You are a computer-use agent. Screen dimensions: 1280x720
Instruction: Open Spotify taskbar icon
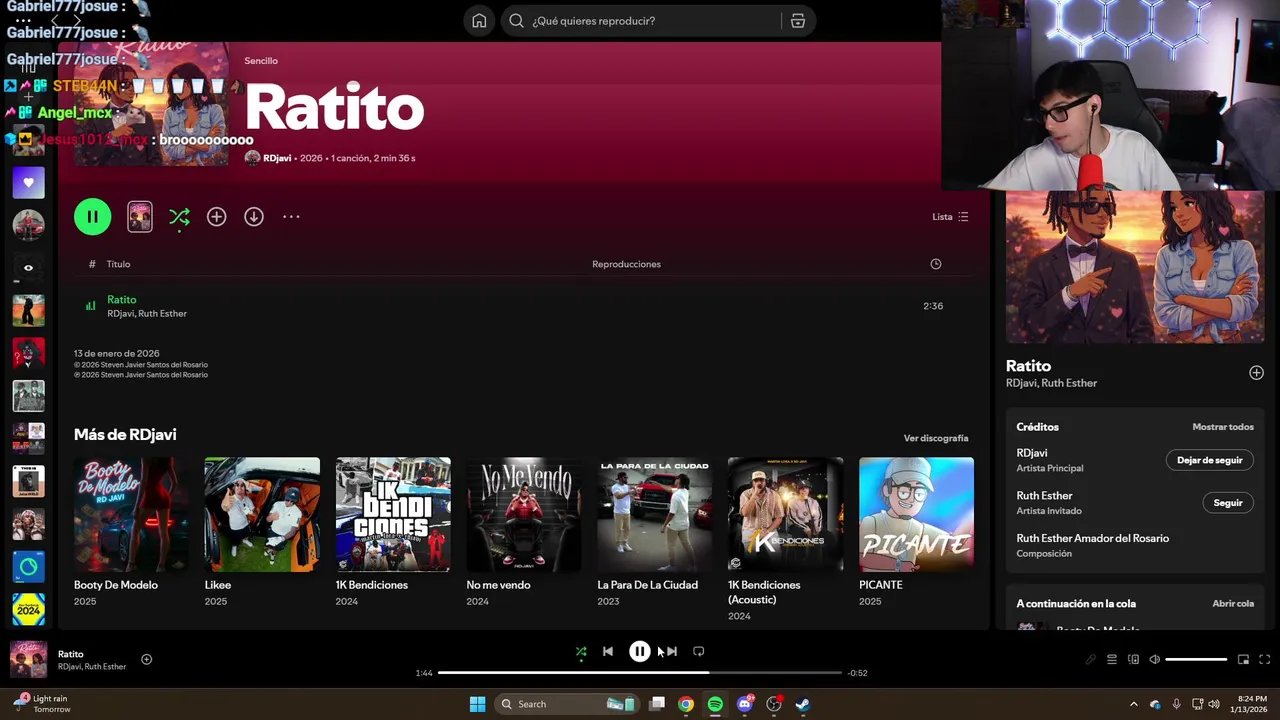coord(715,704)
